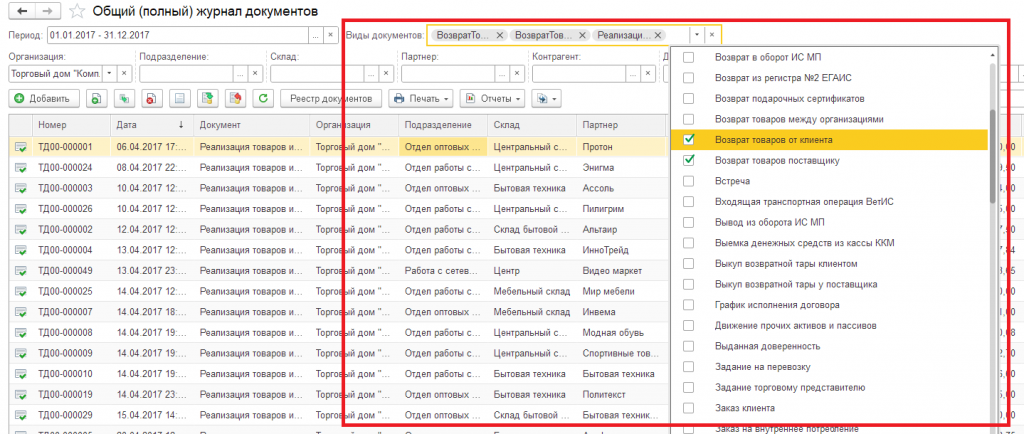Select the 'Мир мебели' partner cell

click(x=622, y=292)
